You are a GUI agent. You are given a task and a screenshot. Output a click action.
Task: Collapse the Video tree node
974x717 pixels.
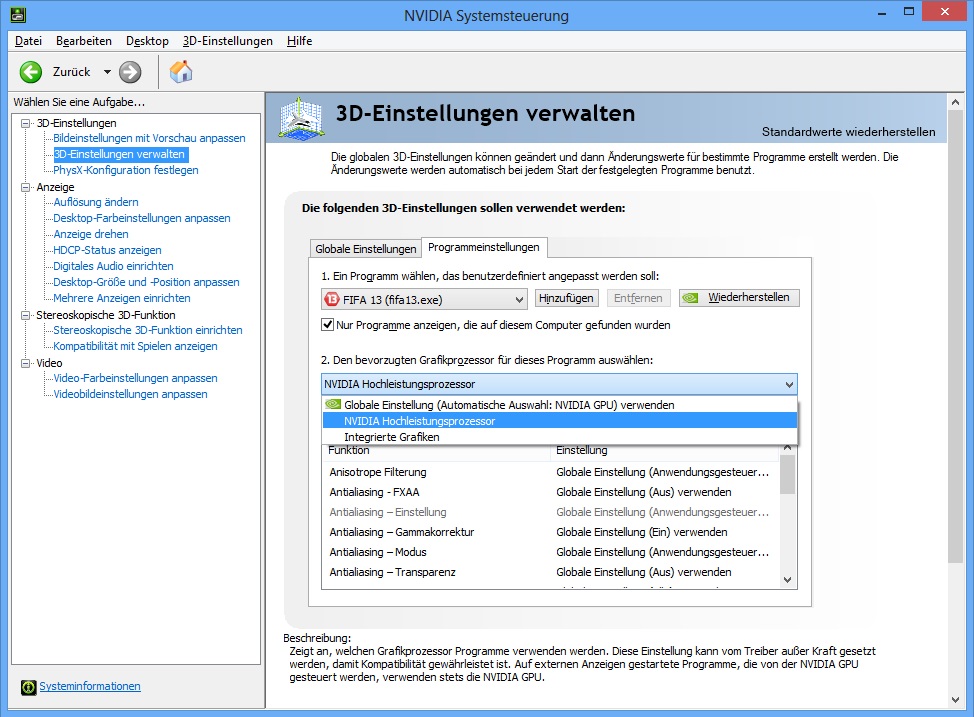(25, 363)
